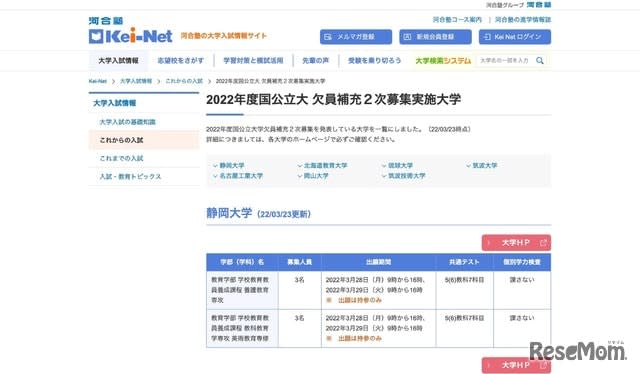Open the first 大学HP button above the table
The height and width of the screenshot is (374, 640).
click(x=516, y=243)
